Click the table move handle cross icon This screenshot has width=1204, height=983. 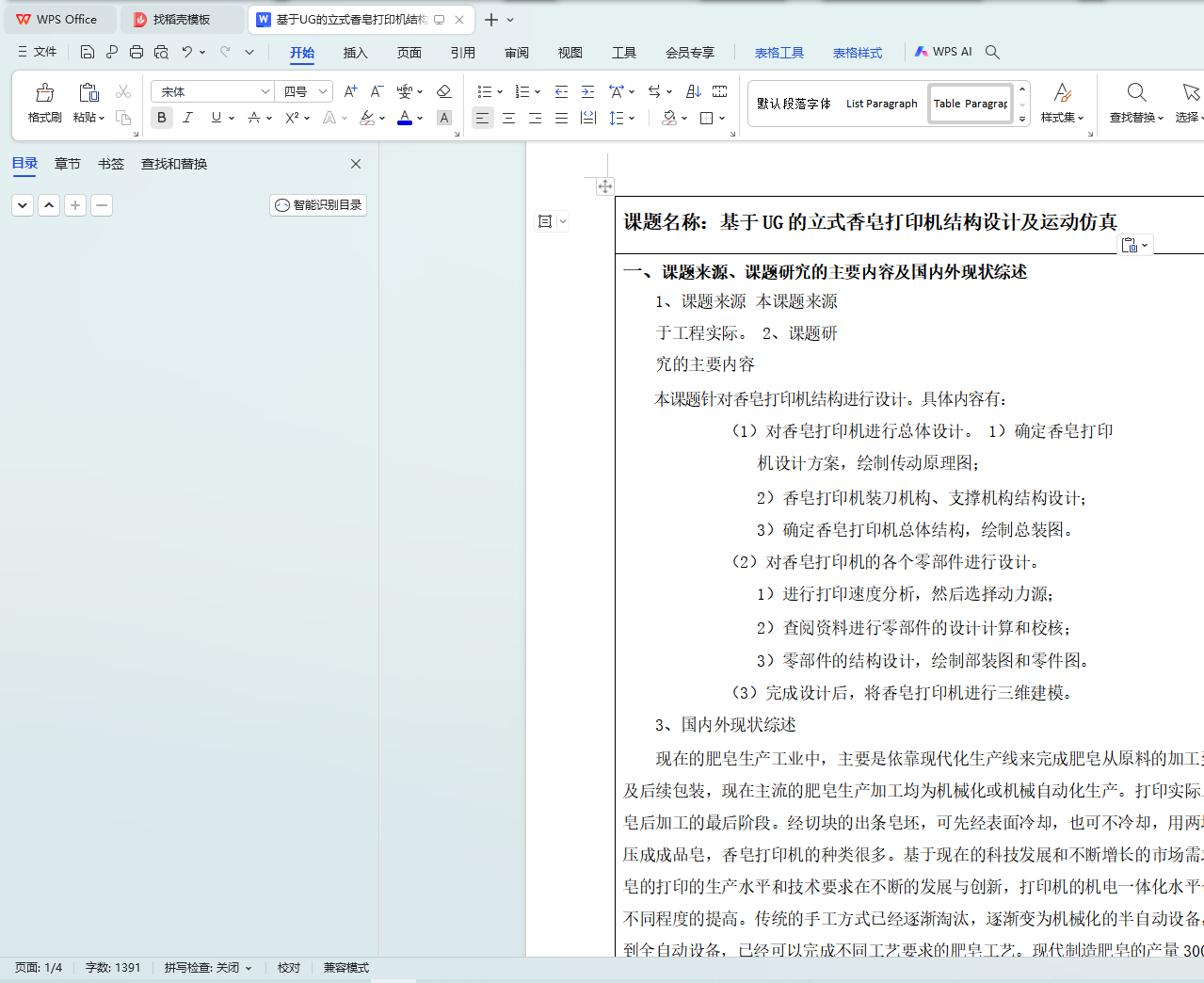(605, 186)
